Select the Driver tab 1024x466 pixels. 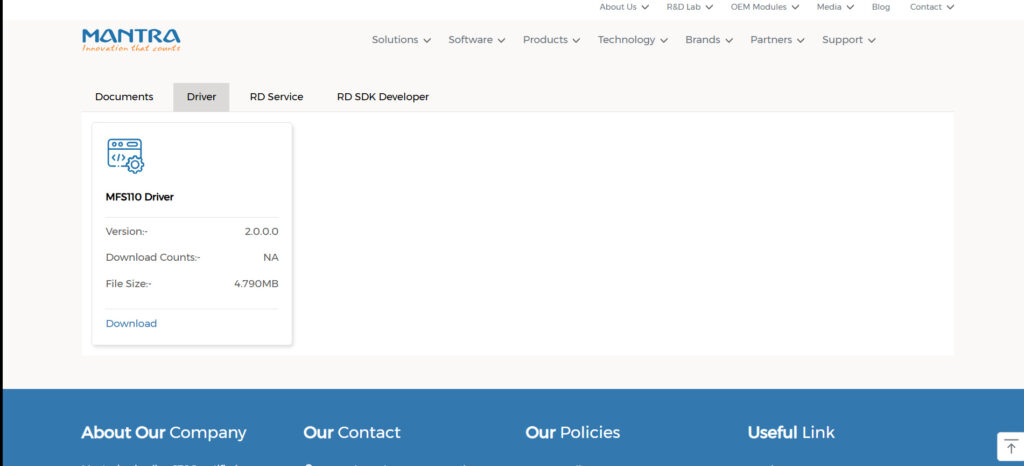(201, 97)
